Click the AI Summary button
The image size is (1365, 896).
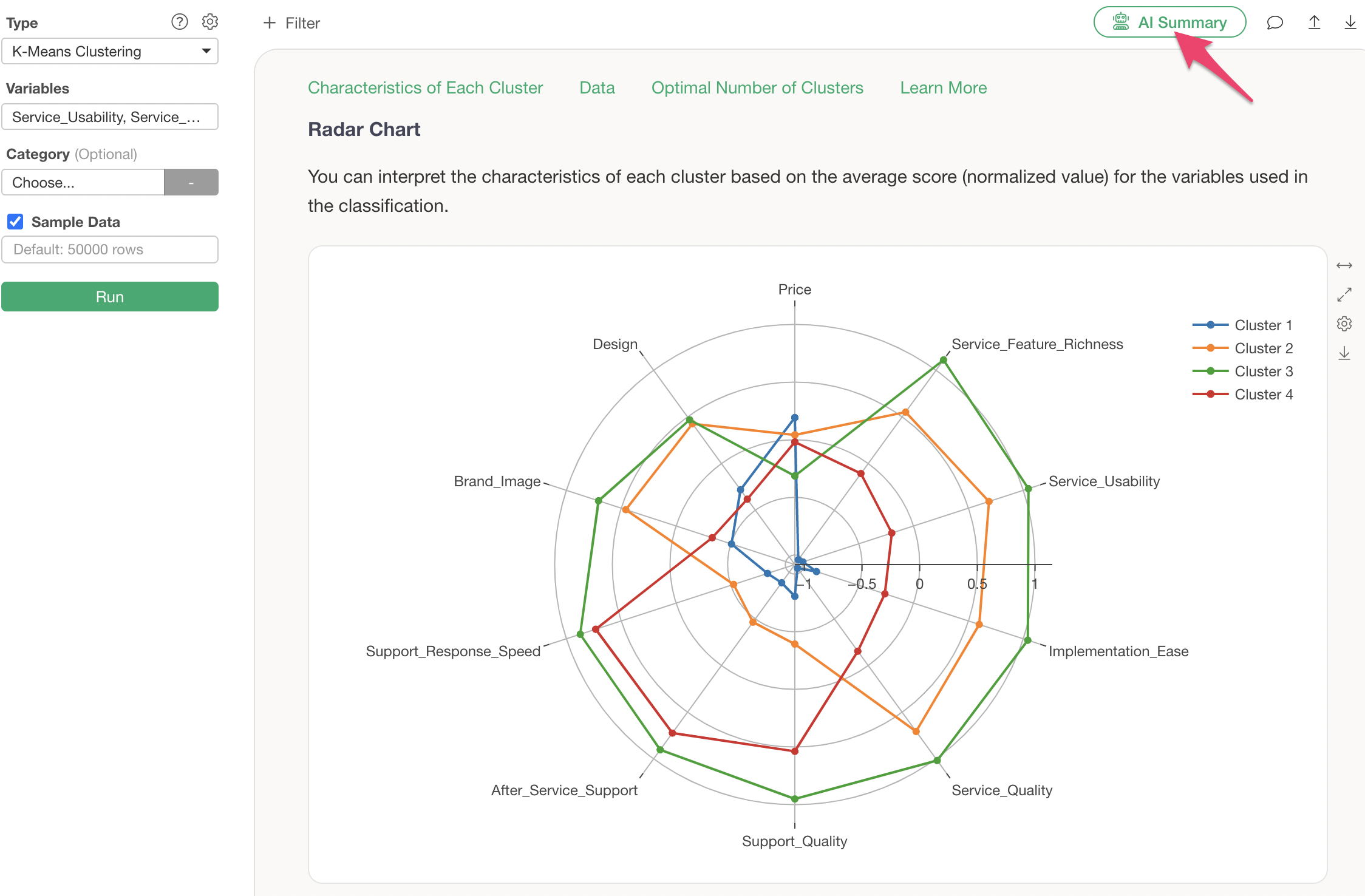pyautogui.click(x=1169, y=22)
